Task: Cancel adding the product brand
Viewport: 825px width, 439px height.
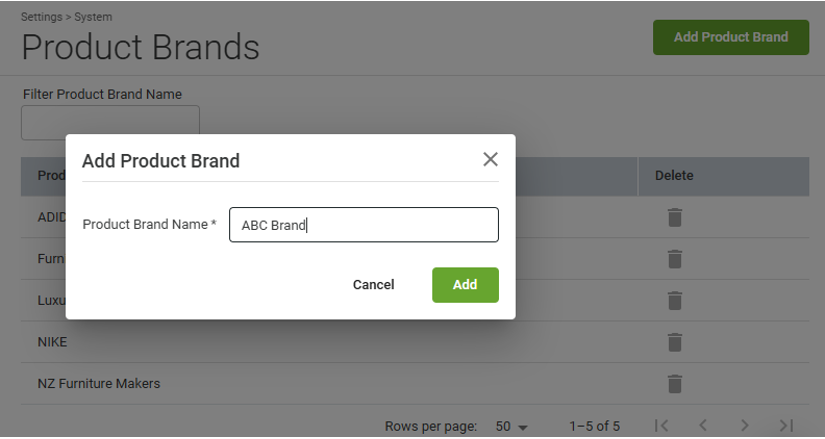Action: 373,285
